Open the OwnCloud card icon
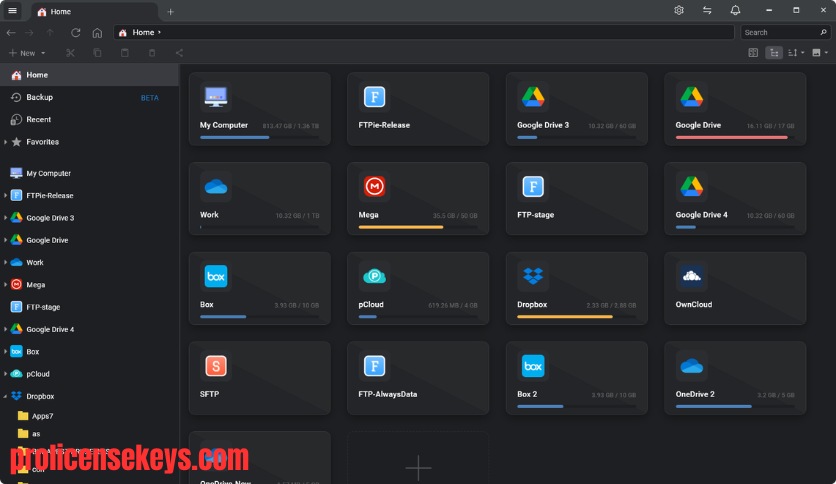Viewport: 836px width, 484px height. 692,276
